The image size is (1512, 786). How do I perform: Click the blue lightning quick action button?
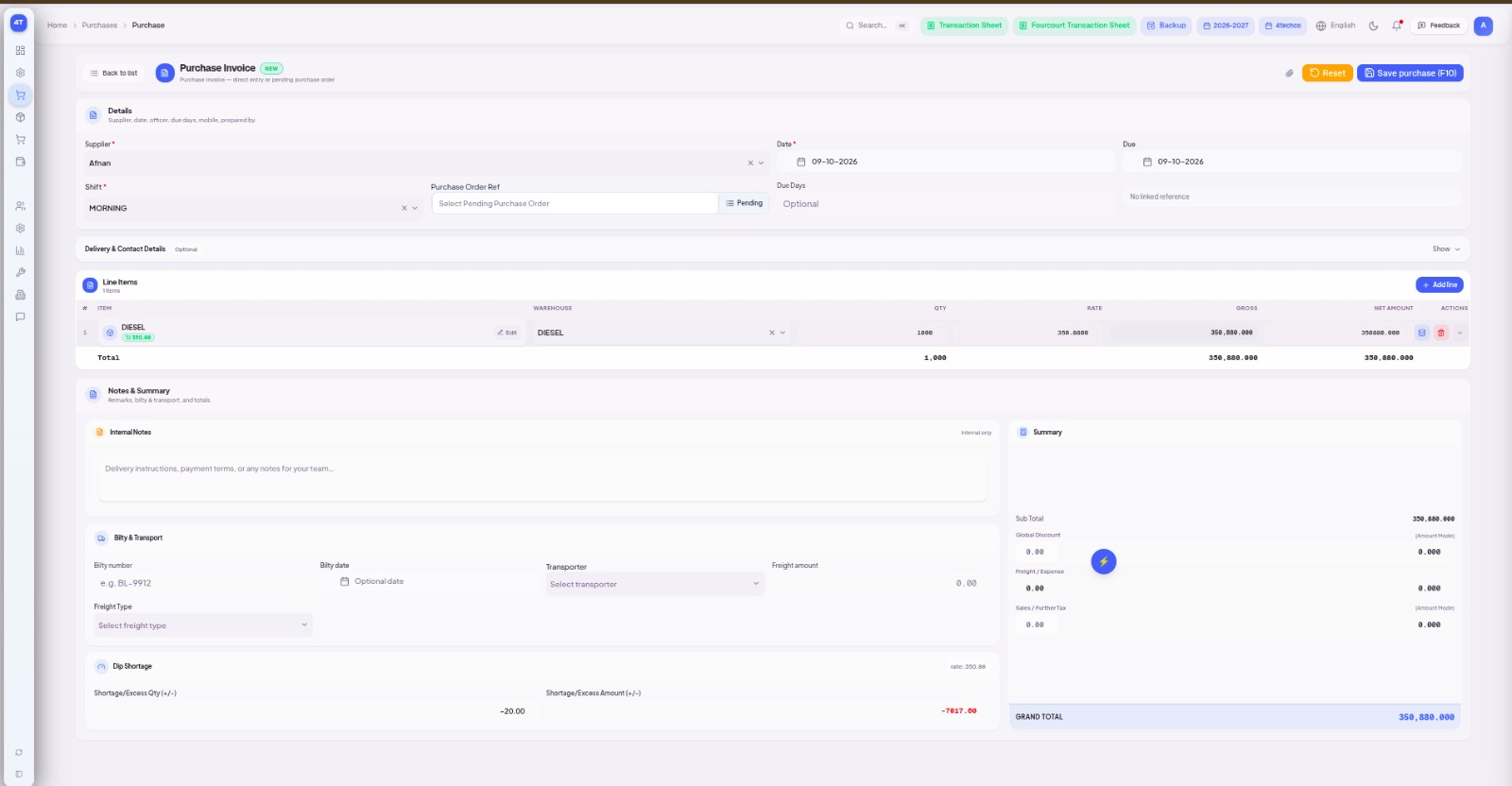point(1104,562)
